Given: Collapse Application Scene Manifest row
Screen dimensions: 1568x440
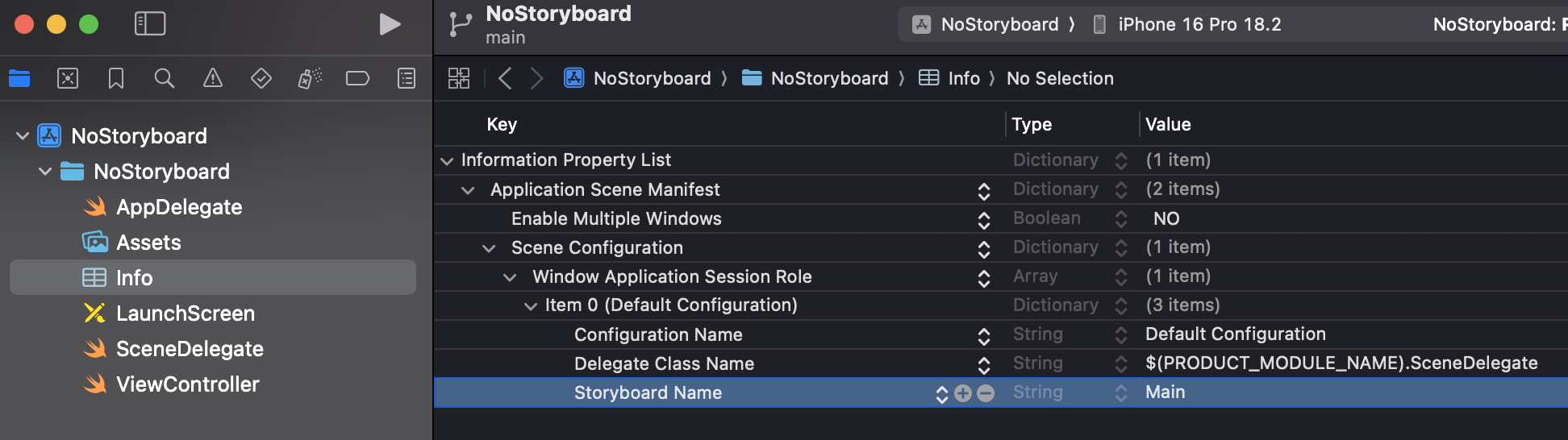Looking at the screenshot, I should coord(468,190).
